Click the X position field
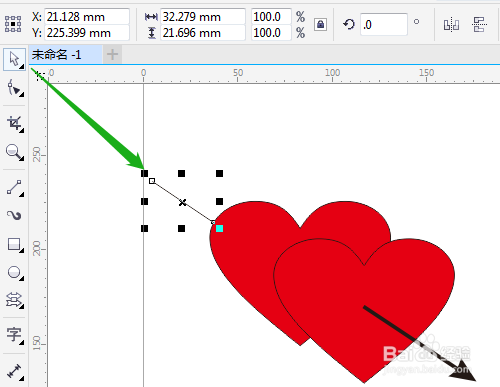This screenshot has height=387, width=500. 87,17
